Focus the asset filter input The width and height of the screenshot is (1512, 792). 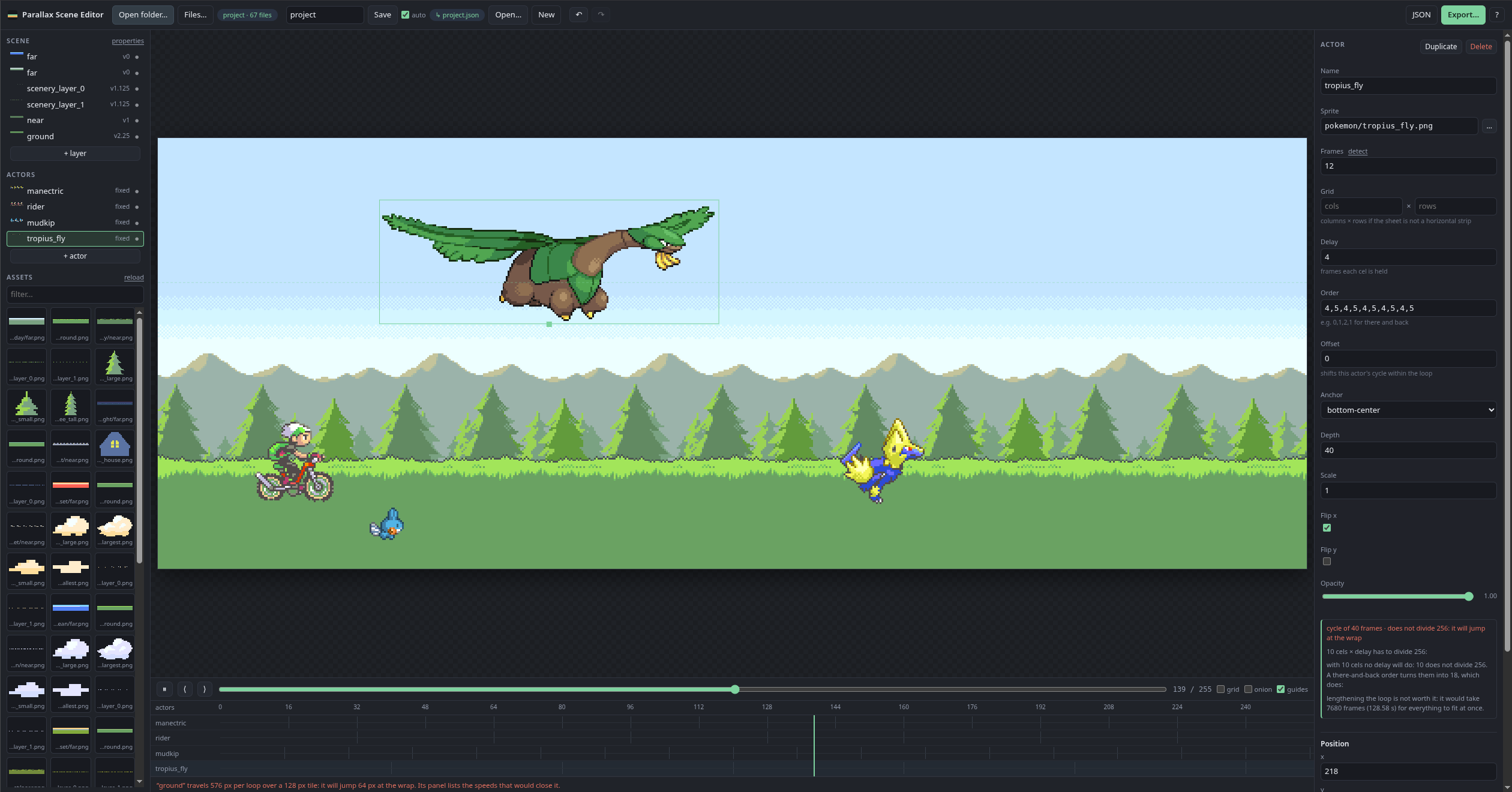pos(75,295)
